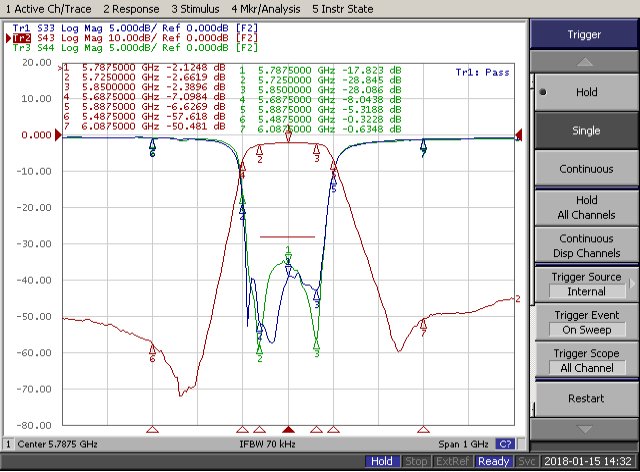This screenshot has height=472, width=640.
Task: Click the Trigger menu title
Action: [x=584, y=34]
